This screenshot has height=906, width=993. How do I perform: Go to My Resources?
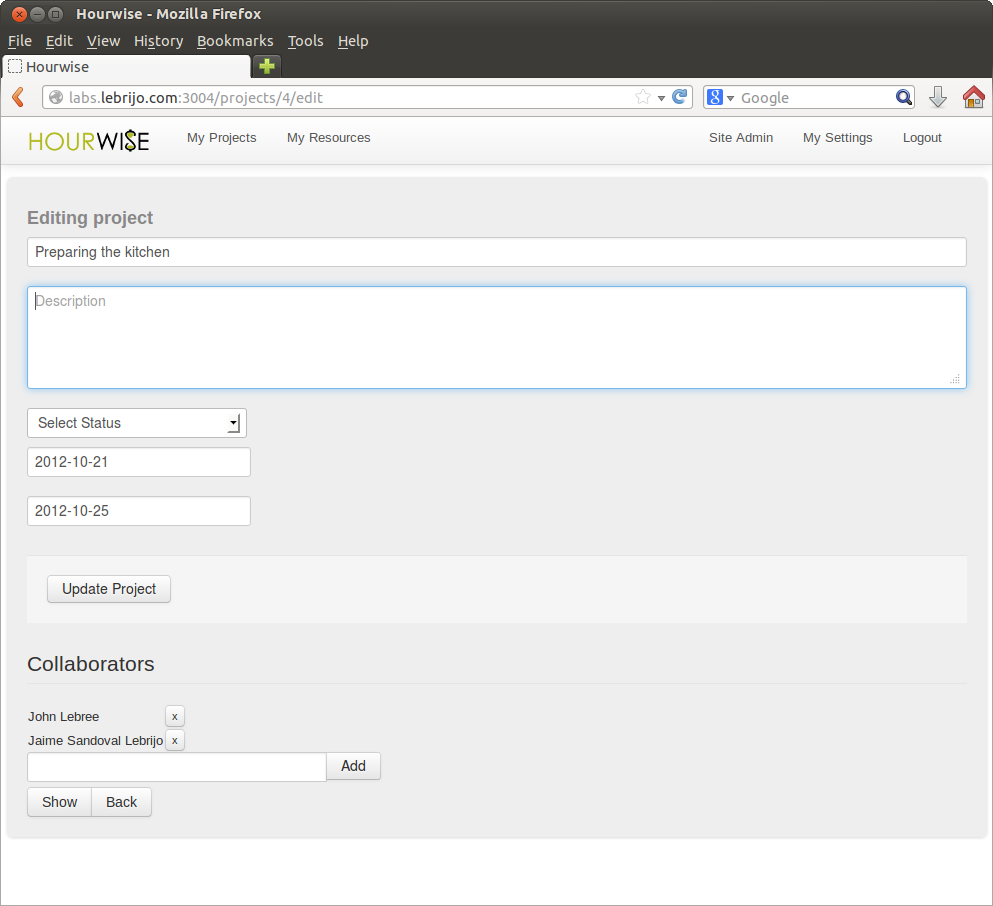(x=329, y=137)
